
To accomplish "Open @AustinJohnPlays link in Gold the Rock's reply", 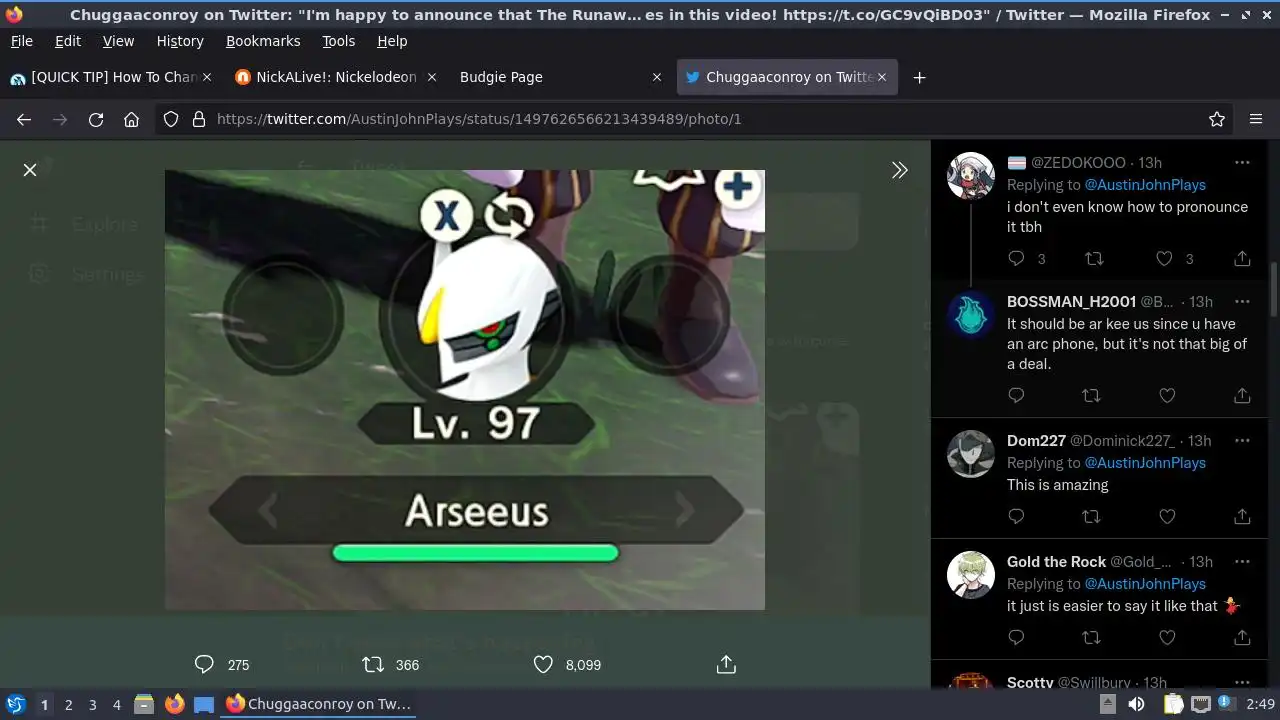I will (x=1145, y=583).
